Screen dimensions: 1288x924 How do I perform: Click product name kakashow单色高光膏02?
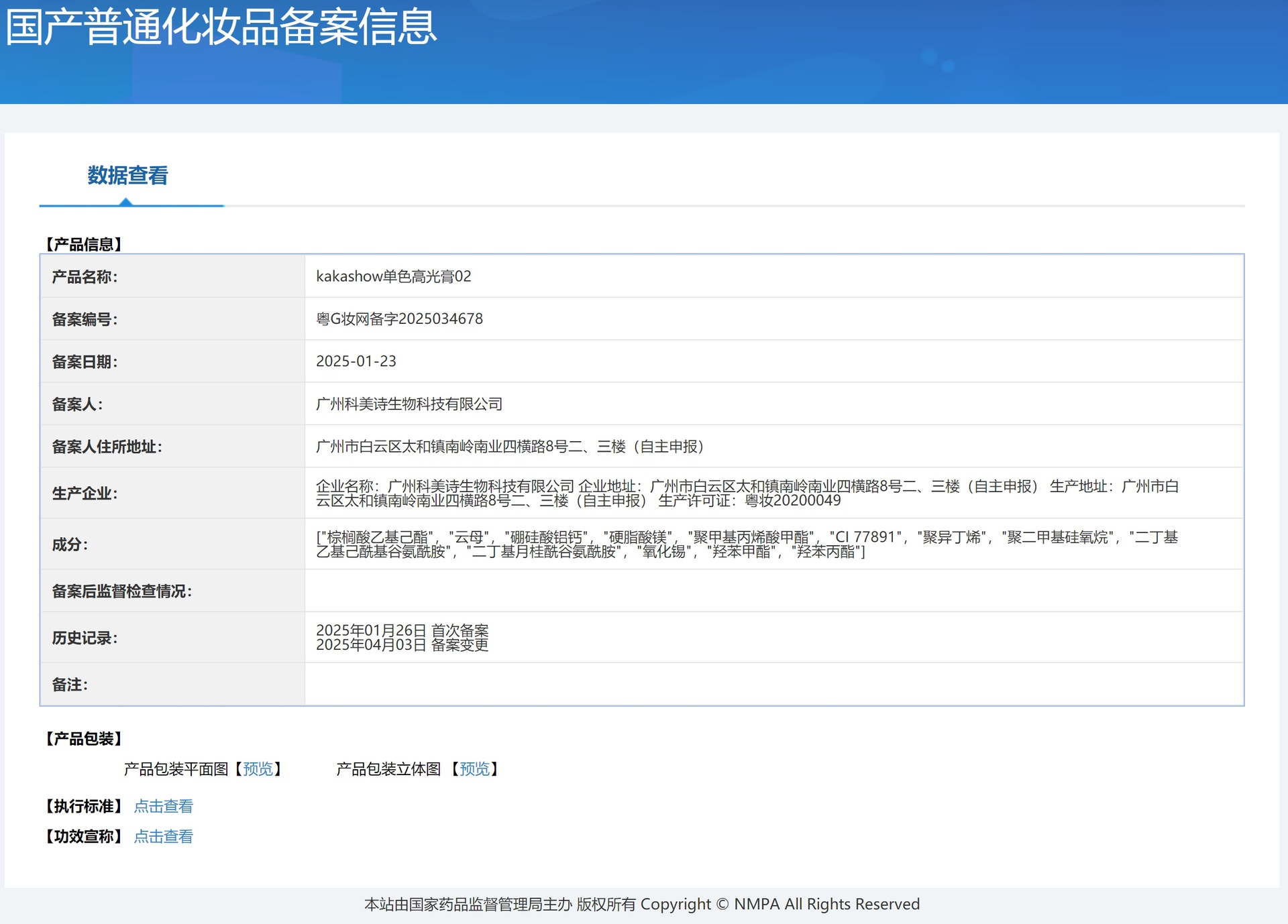point(393,276)
